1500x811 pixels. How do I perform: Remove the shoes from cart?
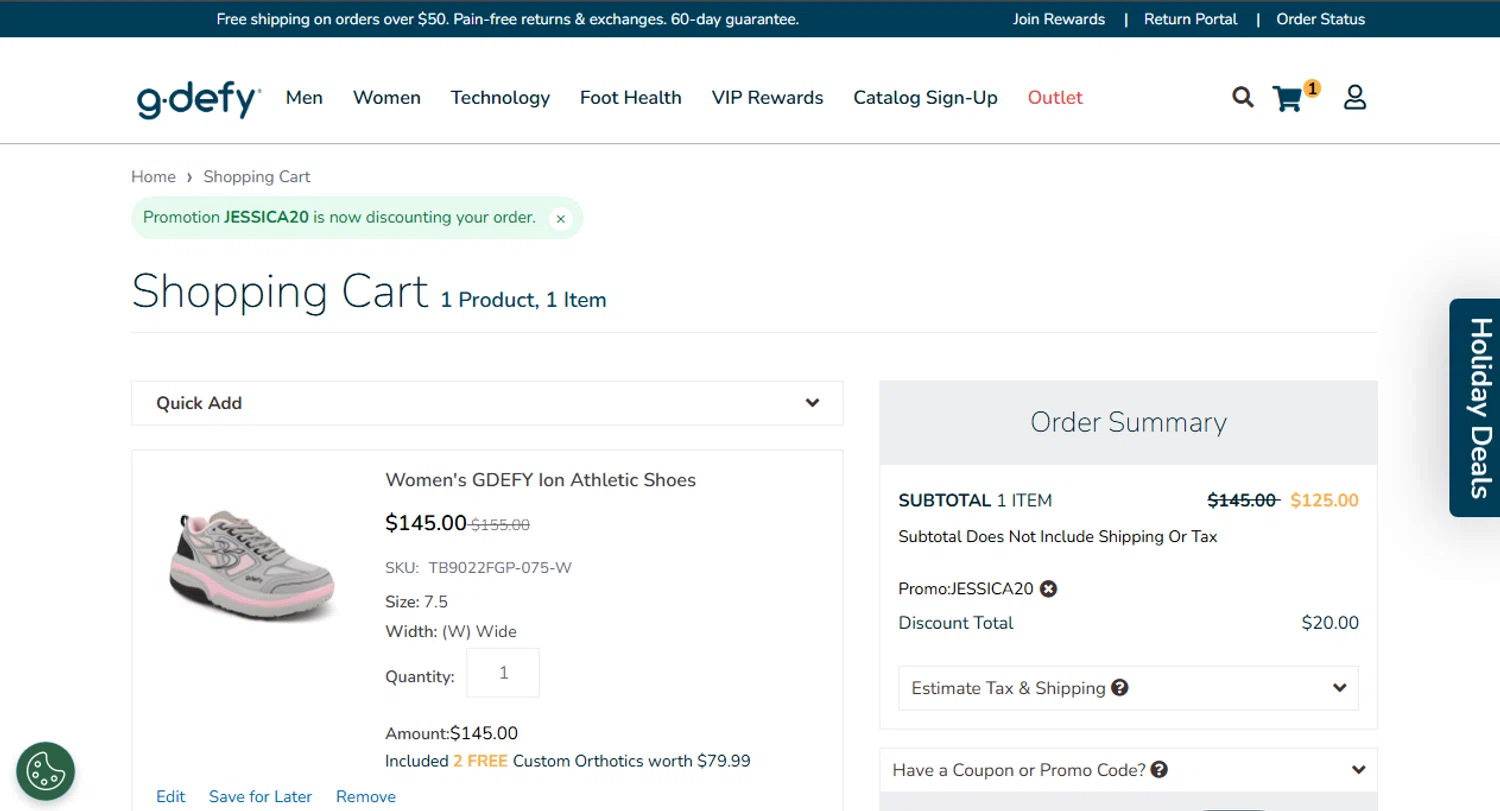(366, 797)
